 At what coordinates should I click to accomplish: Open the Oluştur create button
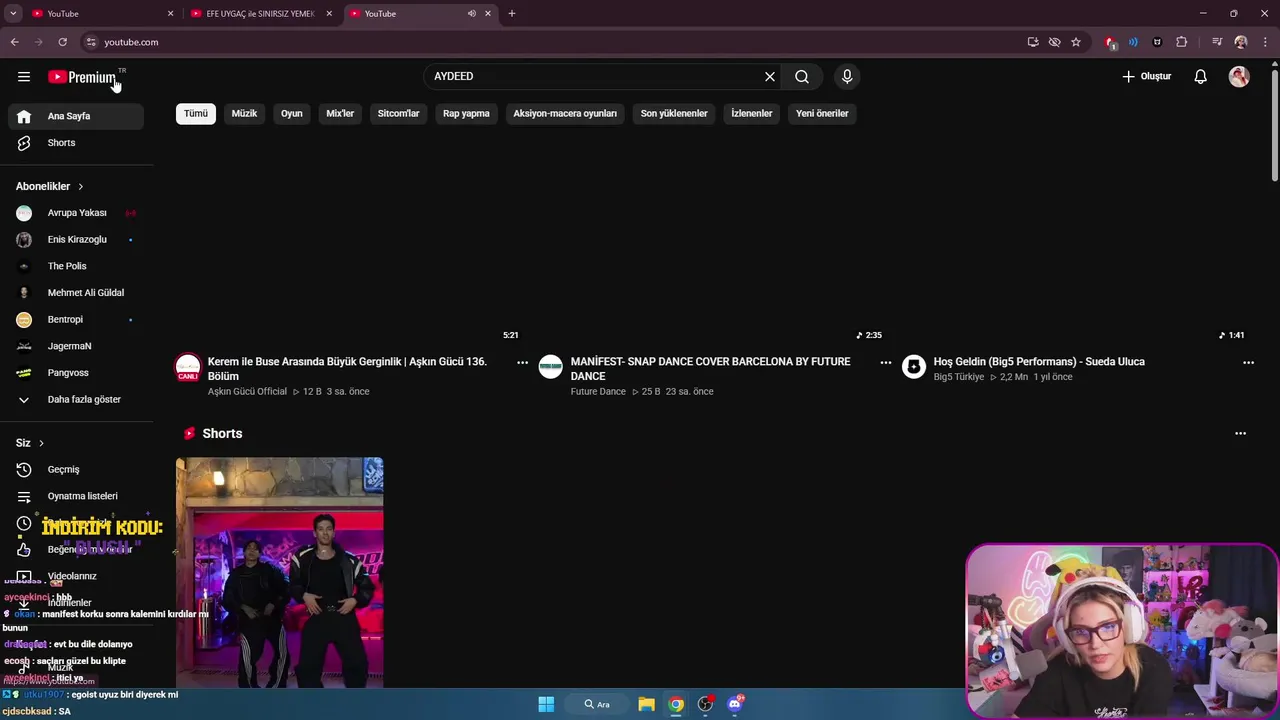click(1146, 77)
